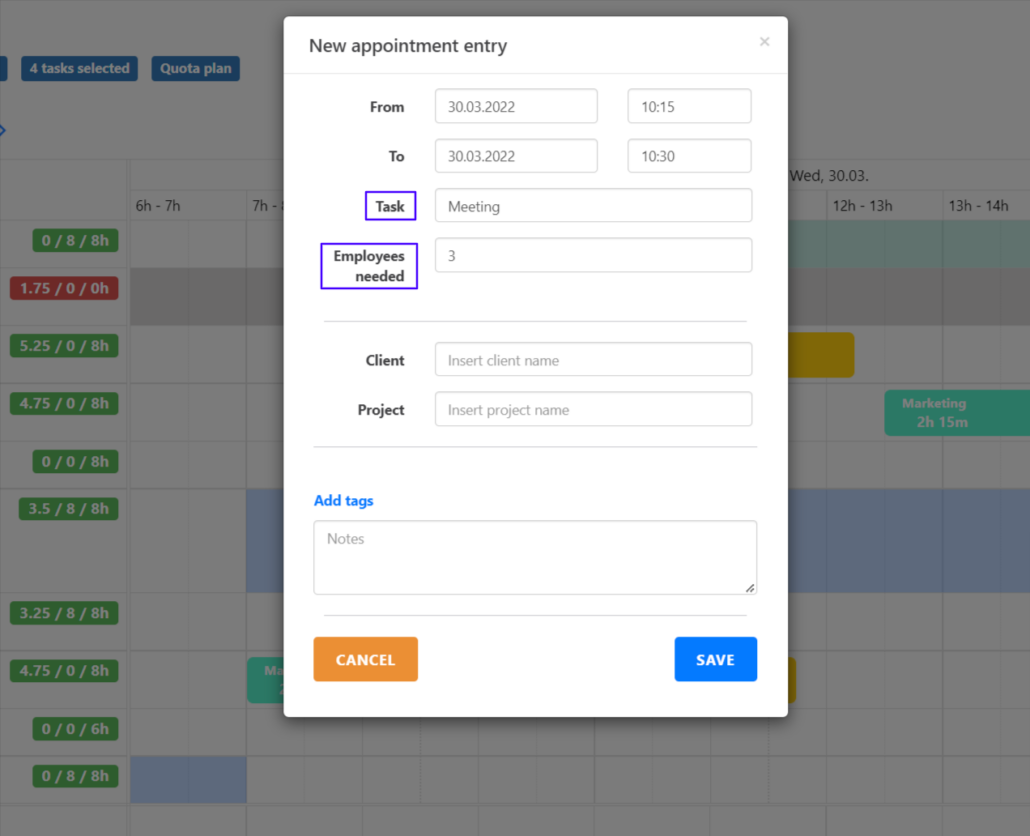
Task: Click the red 1.75 / 0 / 0h badge
Action: 64,288
